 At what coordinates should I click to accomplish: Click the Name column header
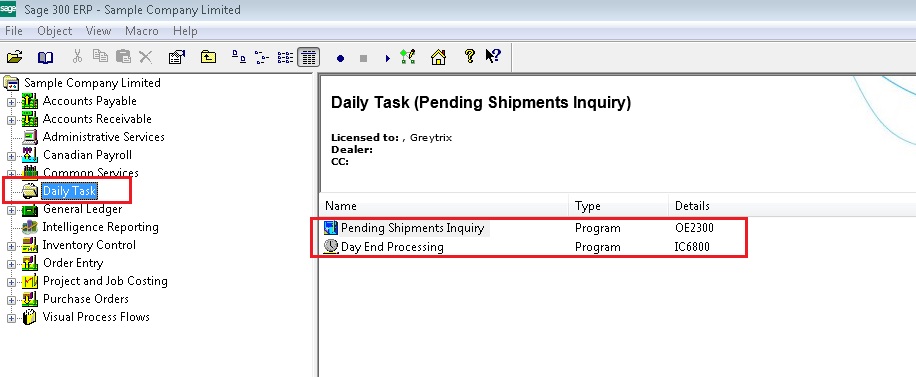tap(444, 206)
